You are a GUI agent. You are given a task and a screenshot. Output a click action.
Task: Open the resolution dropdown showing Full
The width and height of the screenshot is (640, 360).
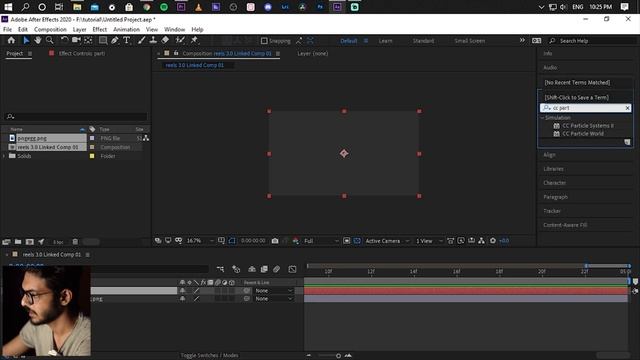pyautogui.click(x=321, y=241)
